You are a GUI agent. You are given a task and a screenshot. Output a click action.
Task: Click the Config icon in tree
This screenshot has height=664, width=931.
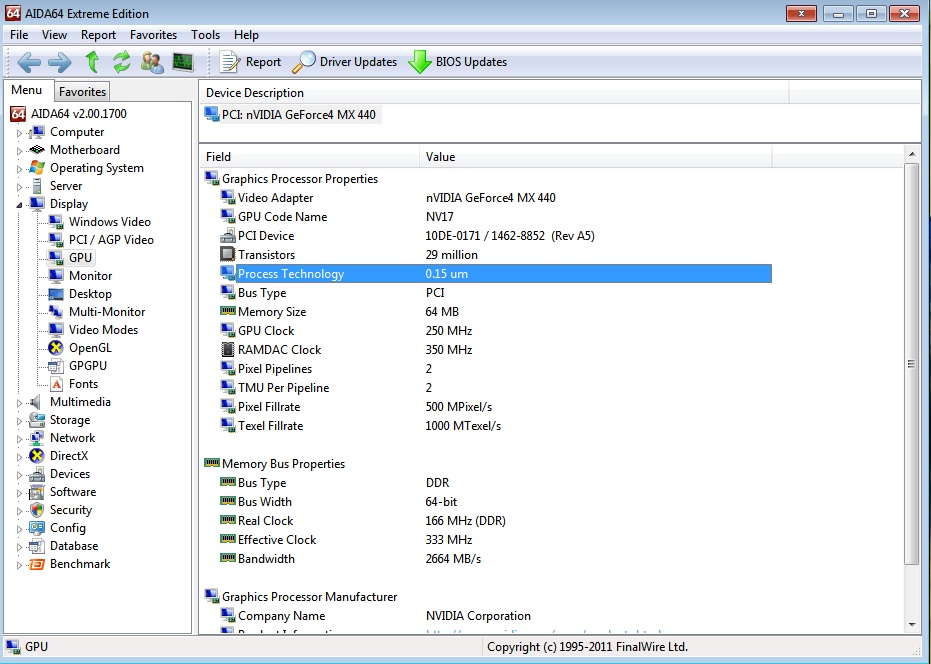37,528
